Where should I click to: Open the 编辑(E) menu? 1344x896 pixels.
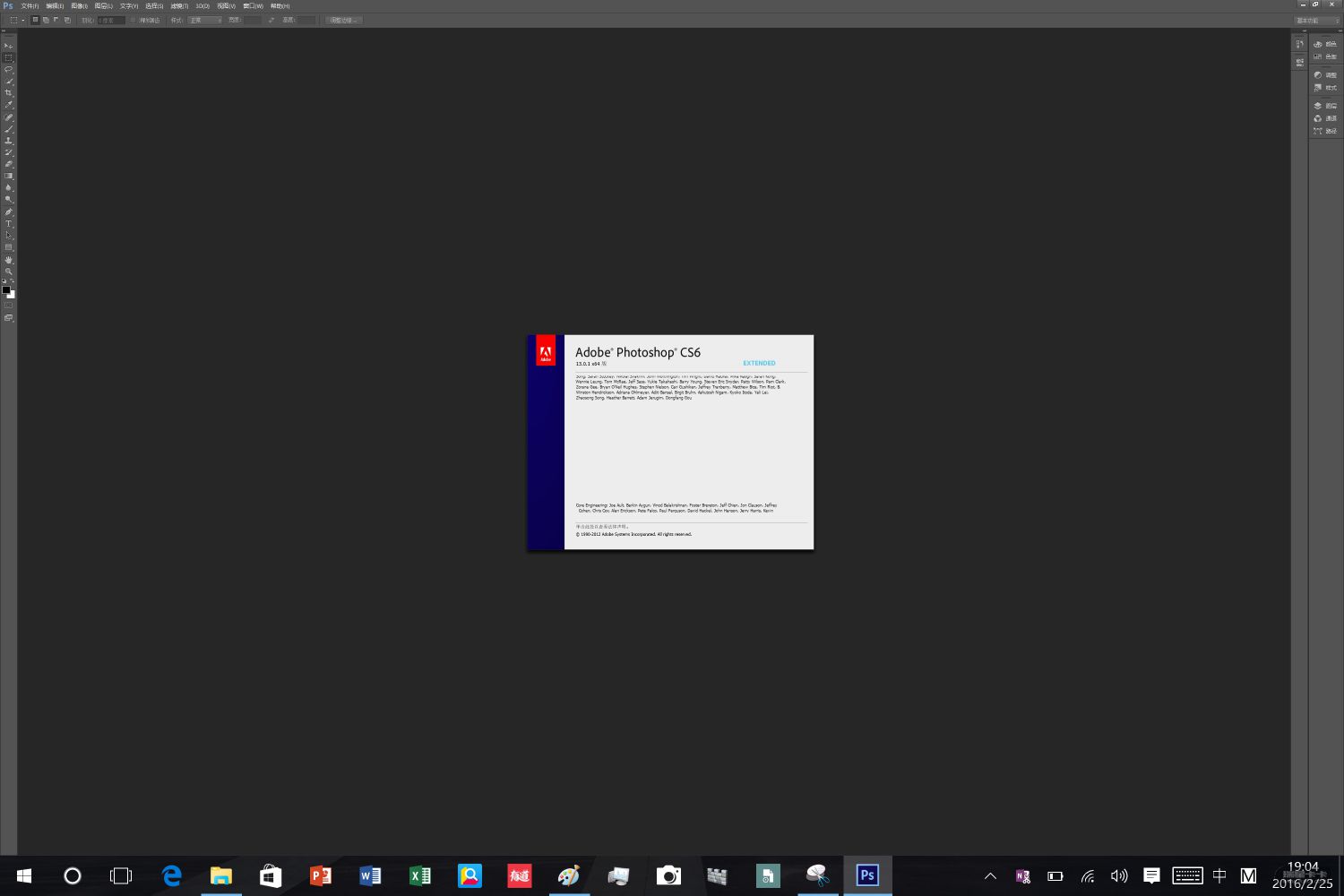pyautogui.click(x=55, y=6)
